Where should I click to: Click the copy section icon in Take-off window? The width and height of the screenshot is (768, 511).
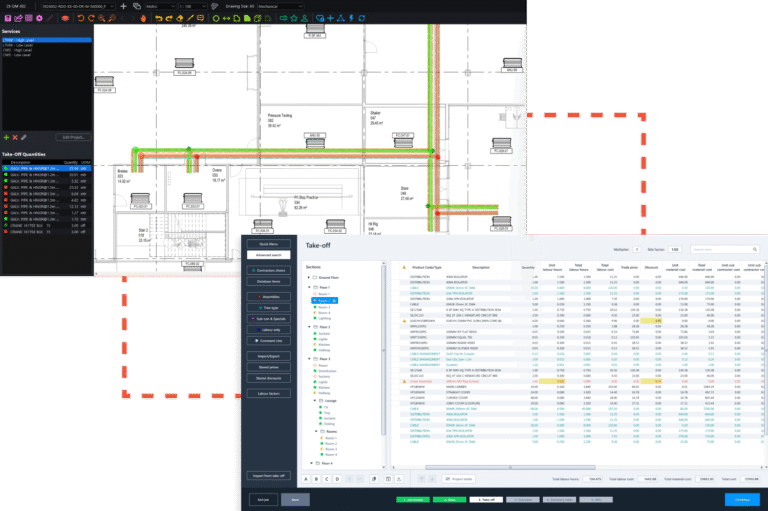pyautogui.click(x=374, y=479)
